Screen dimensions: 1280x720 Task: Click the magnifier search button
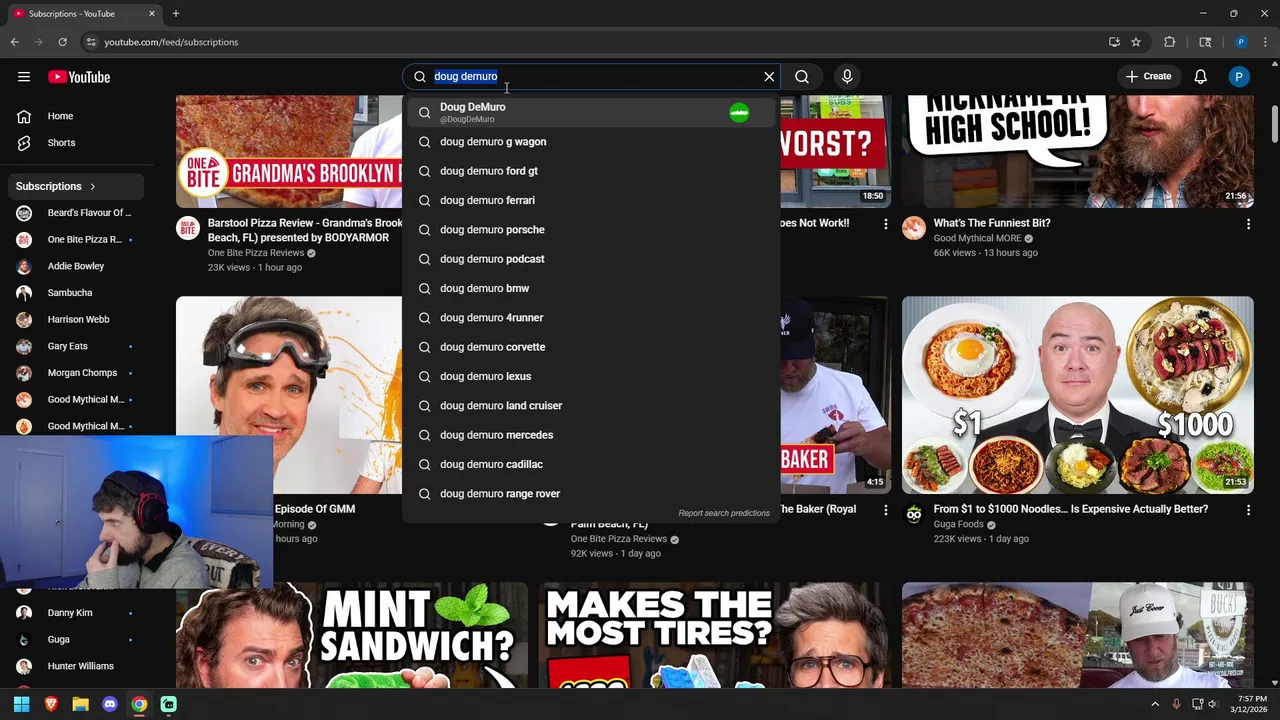click(x=802, y=77)
